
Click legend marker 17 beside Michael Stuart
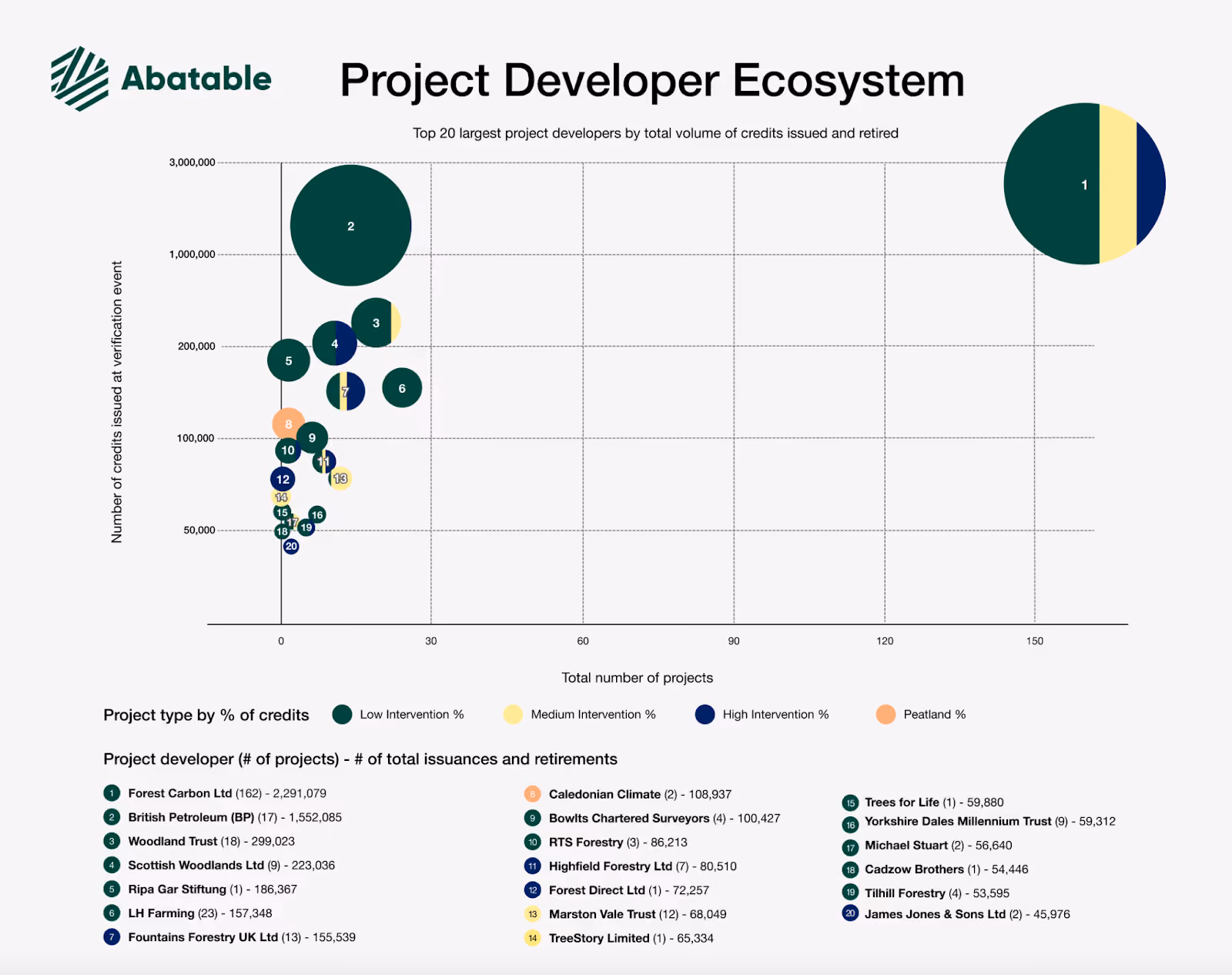850,847
